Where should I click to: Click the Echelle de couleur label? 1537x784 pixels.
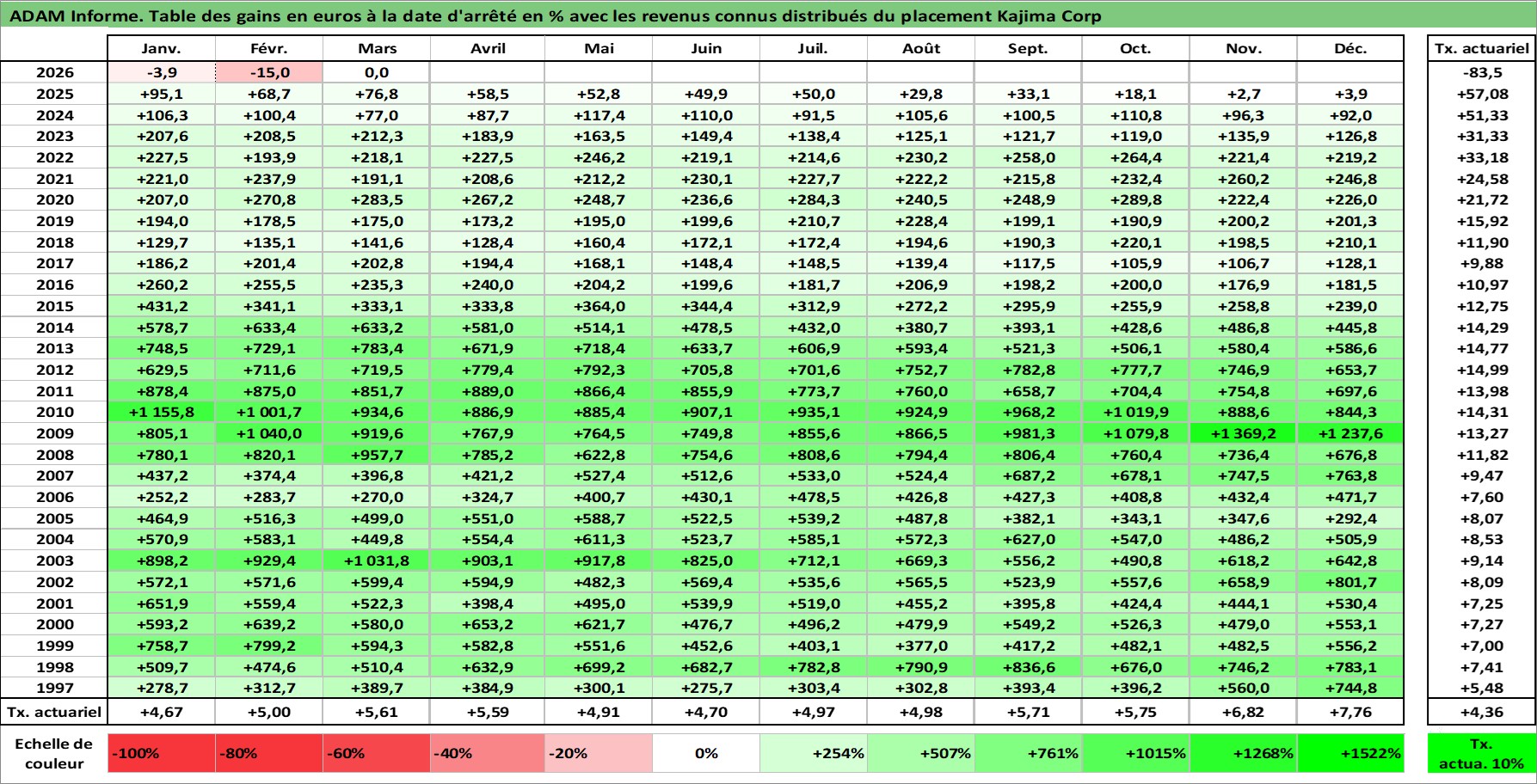click(54, 753)
